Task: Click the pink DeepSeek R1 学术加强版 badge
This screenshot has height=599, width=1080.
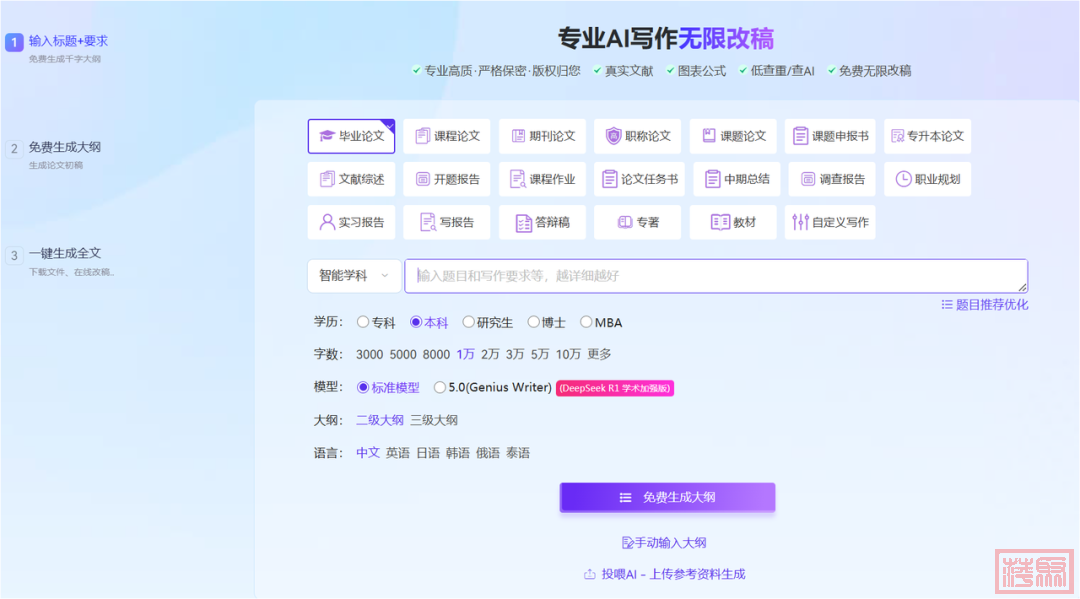Action: (614, 388)
